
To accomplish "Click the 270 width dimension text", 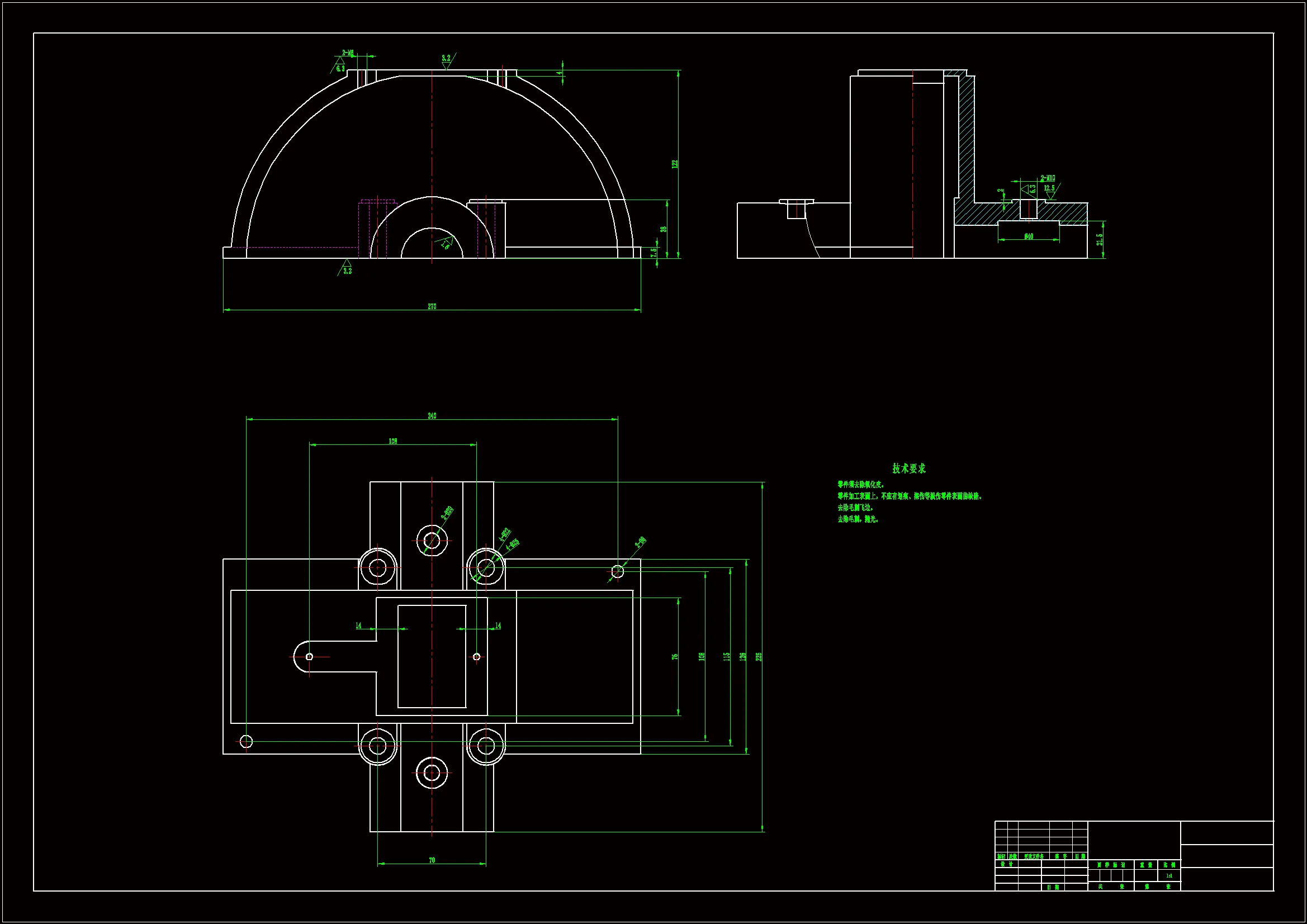I will pyautogui.click(x=432, y=306).
